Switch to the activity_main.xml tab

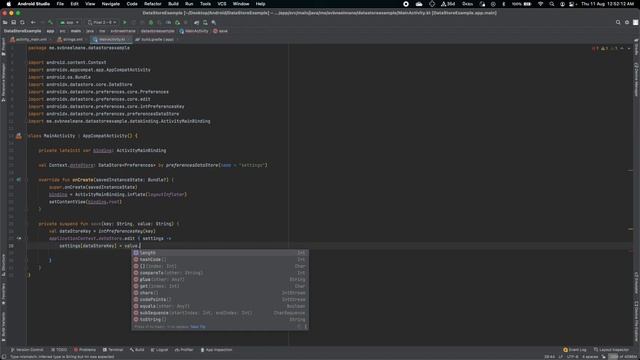[29, 40]
